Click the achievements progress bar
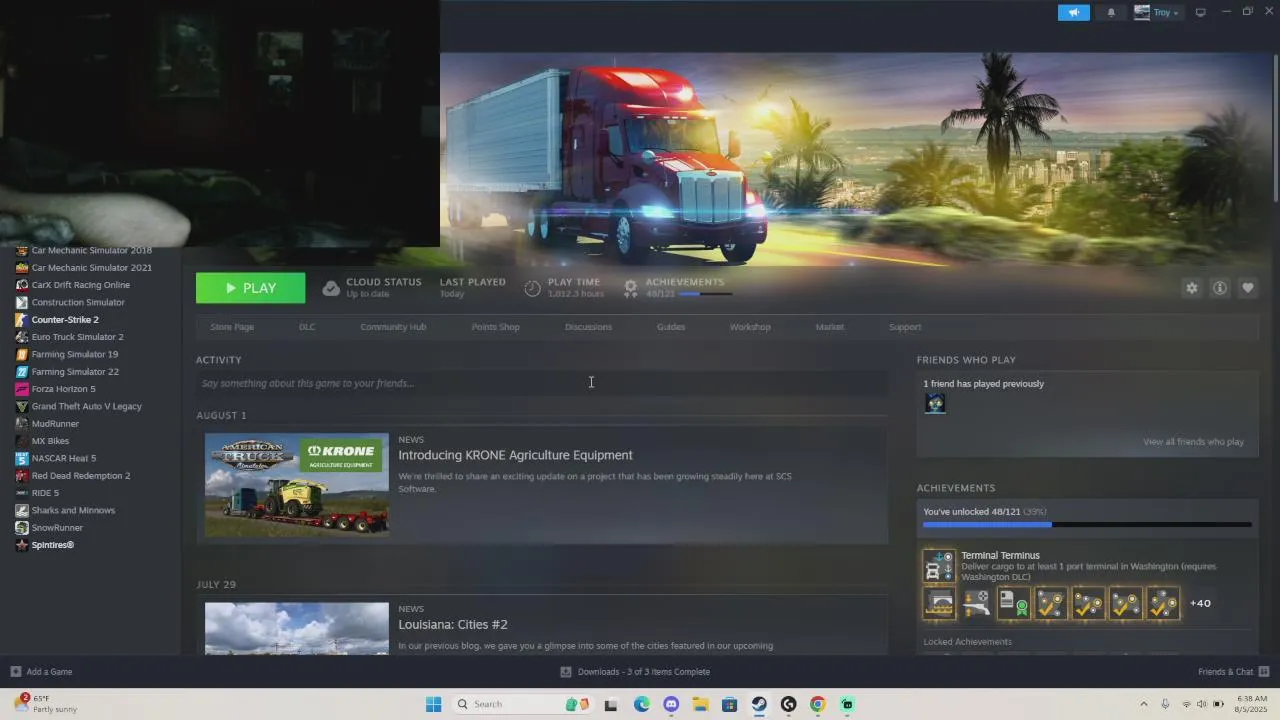The image size is (1280, 720). [1087, 524]
